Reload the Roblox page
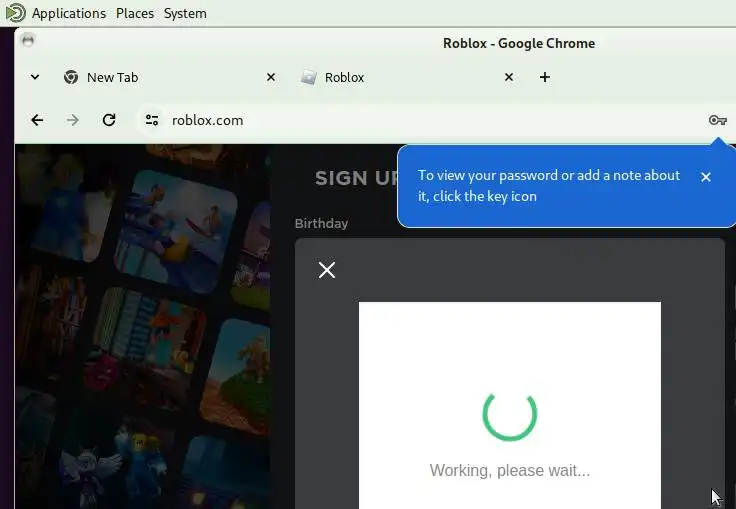This screenshot has height=509, width=736. click(x=109, y=120)
